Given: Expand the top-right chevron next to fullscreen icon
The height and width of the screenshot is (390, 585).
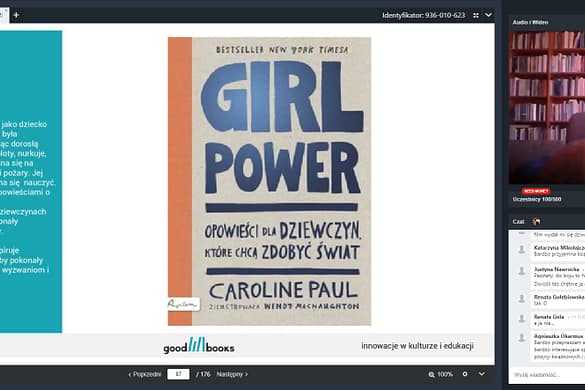Looking at the screenshot, I should click(x=488, y=15).
